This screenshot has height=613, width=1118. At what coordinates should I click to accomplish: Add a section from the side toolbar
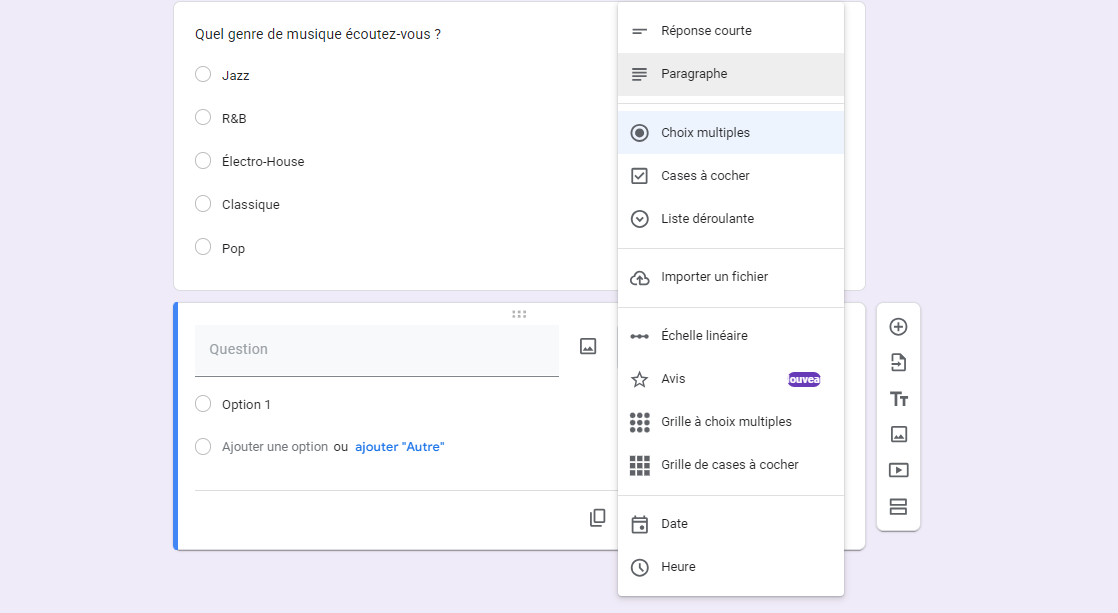898,506
